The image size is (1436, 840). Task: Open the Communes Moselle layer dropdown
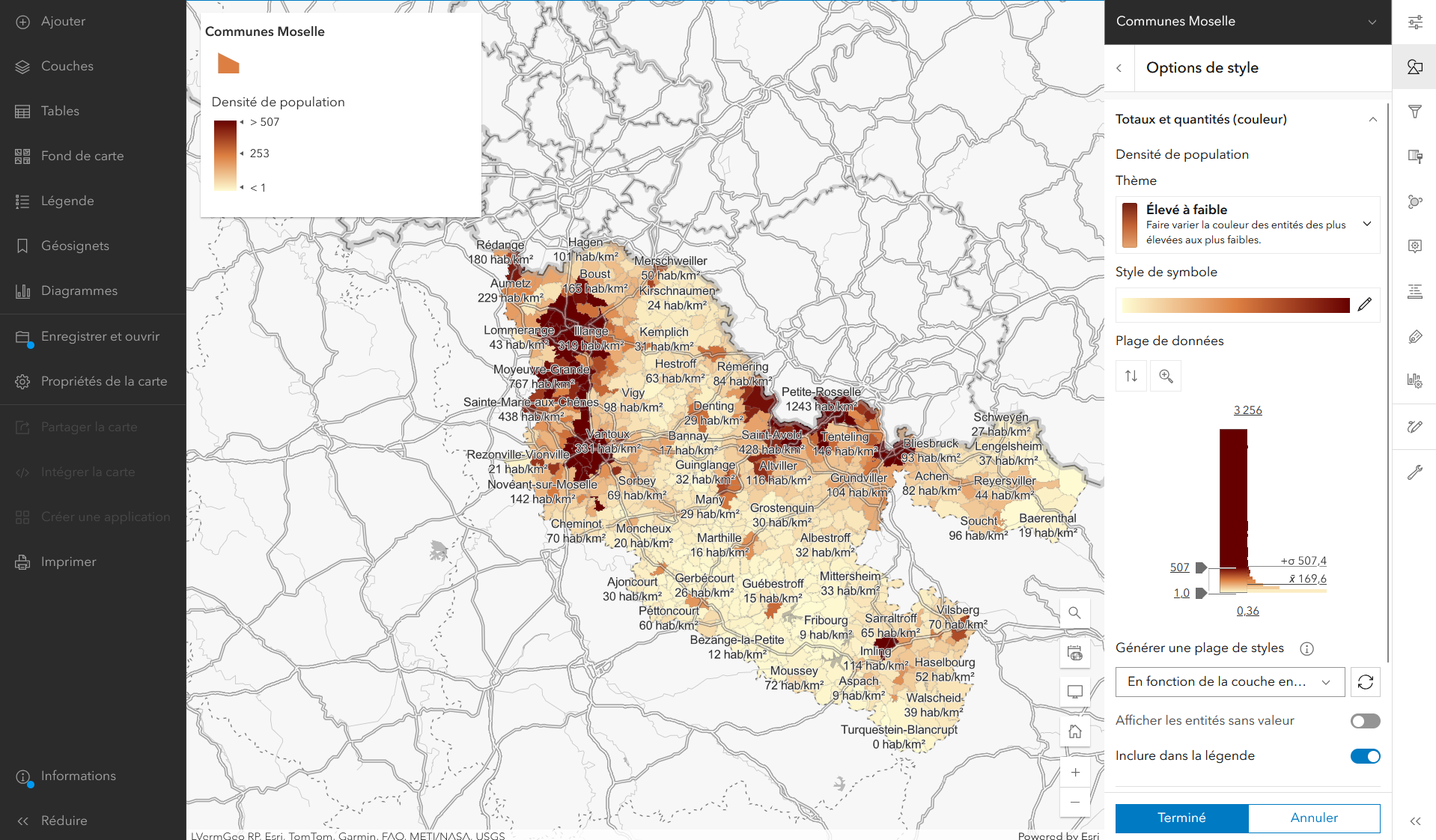tap(1247, 22)
